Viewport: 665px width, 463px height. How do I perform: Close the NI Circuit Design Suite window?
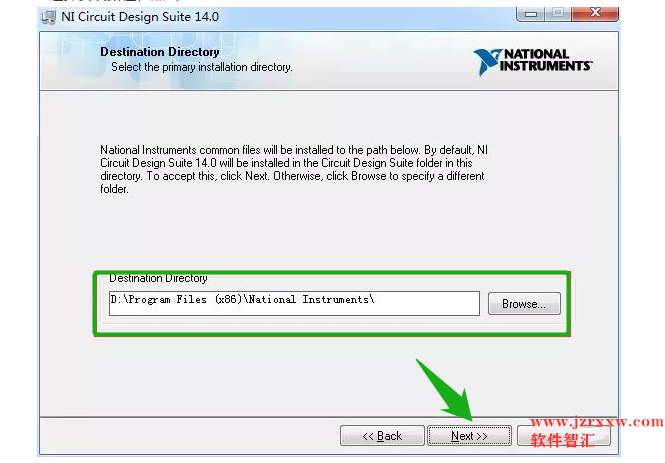[595, 13]
